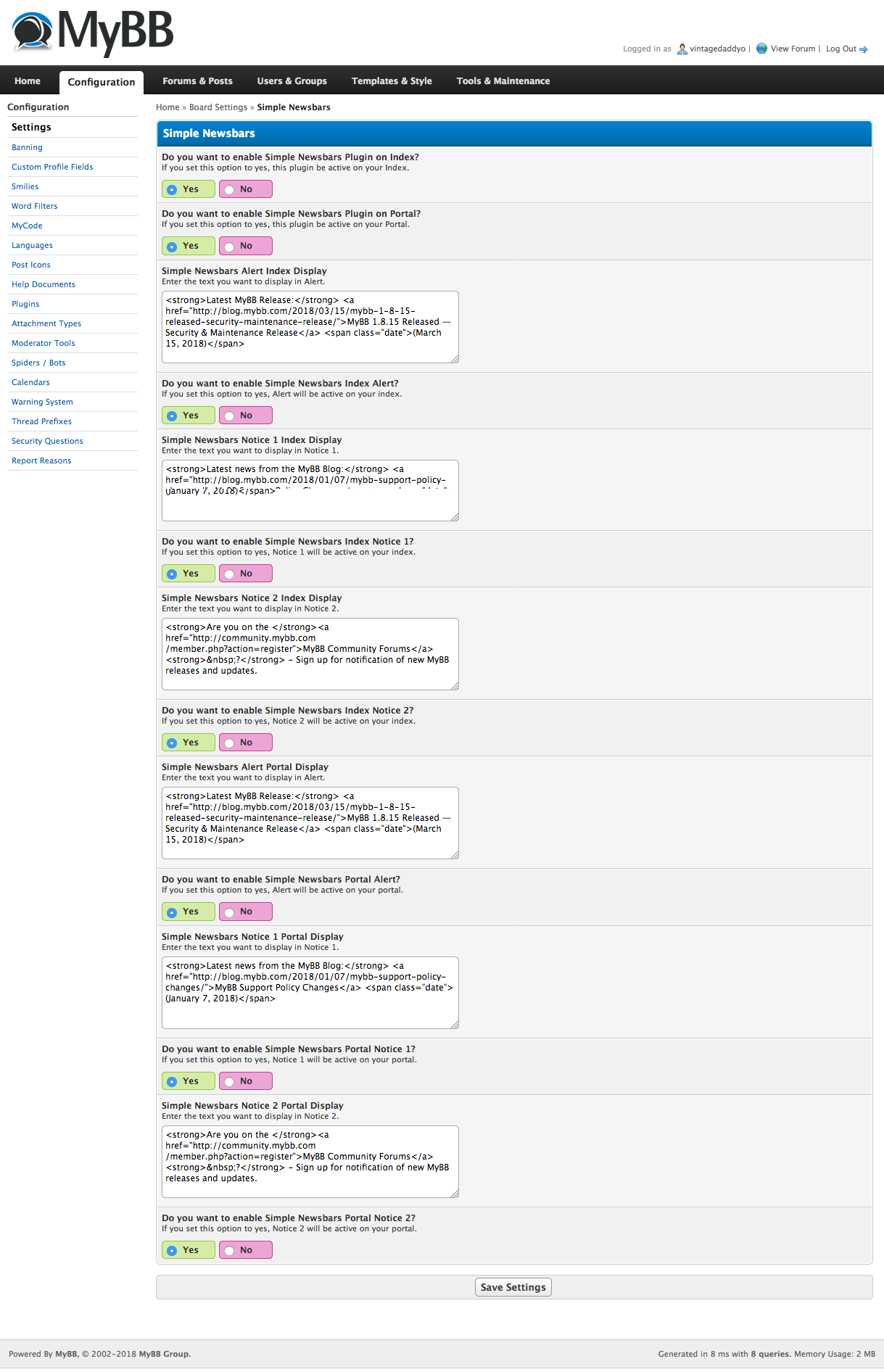
Task: Click vintagedaddyo username link
Action: (717, 49)
